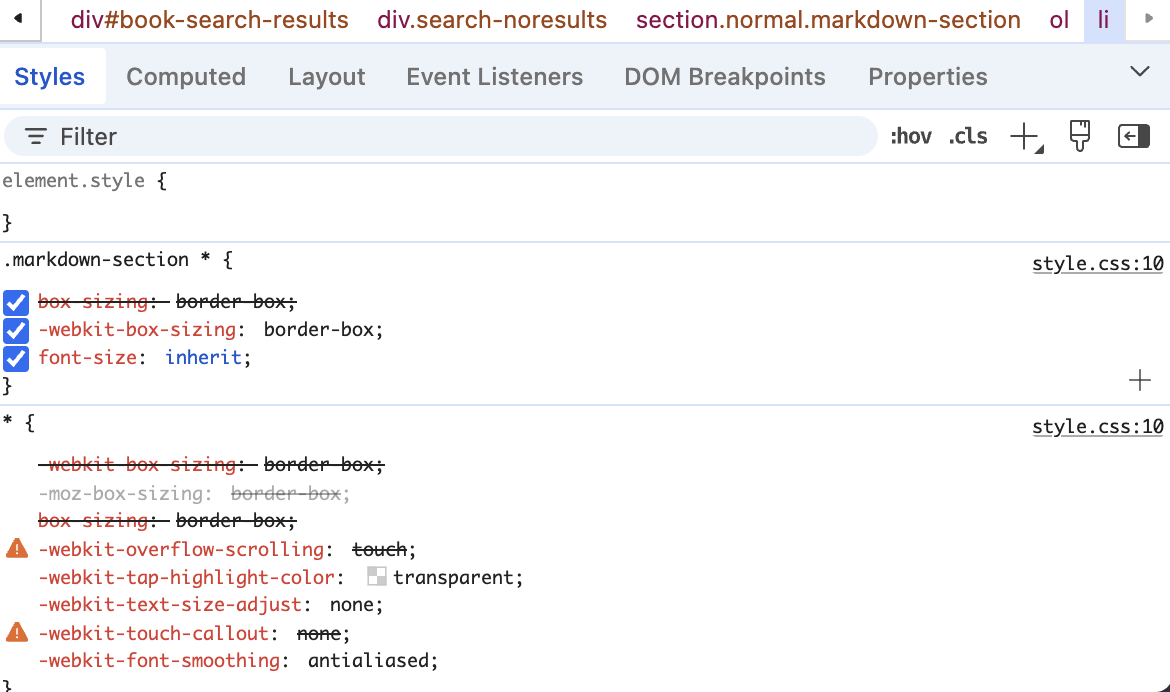Disable the -webkit-box-sizing property checkbox

(x=15, y=330)
